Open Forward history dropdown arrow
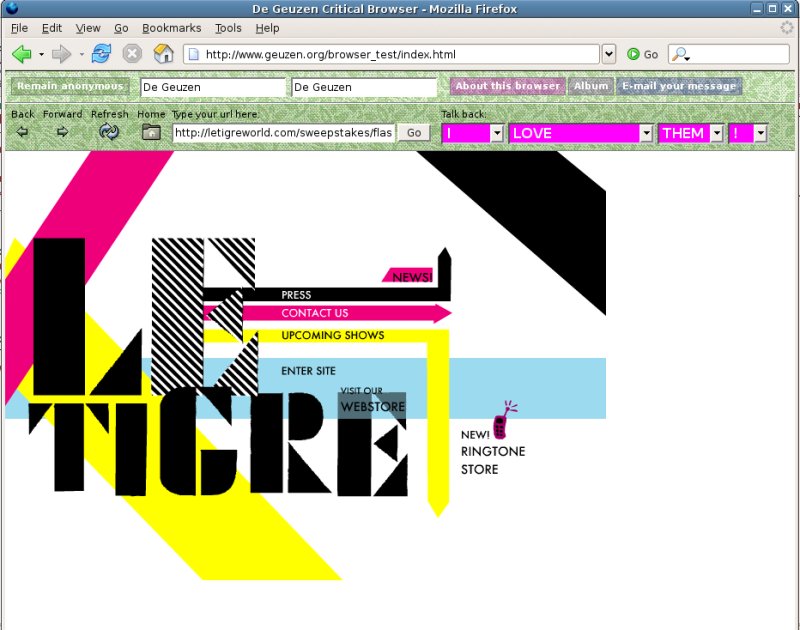 [x=81, y=54]
